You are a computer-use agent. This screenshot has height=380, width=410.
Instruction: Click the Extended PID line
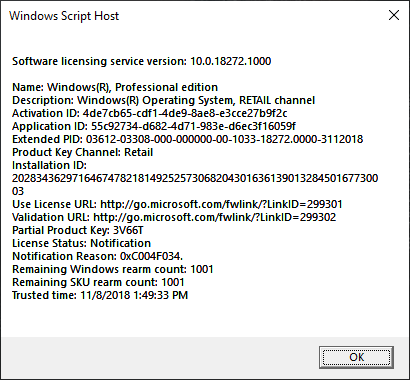click(188, 139)
